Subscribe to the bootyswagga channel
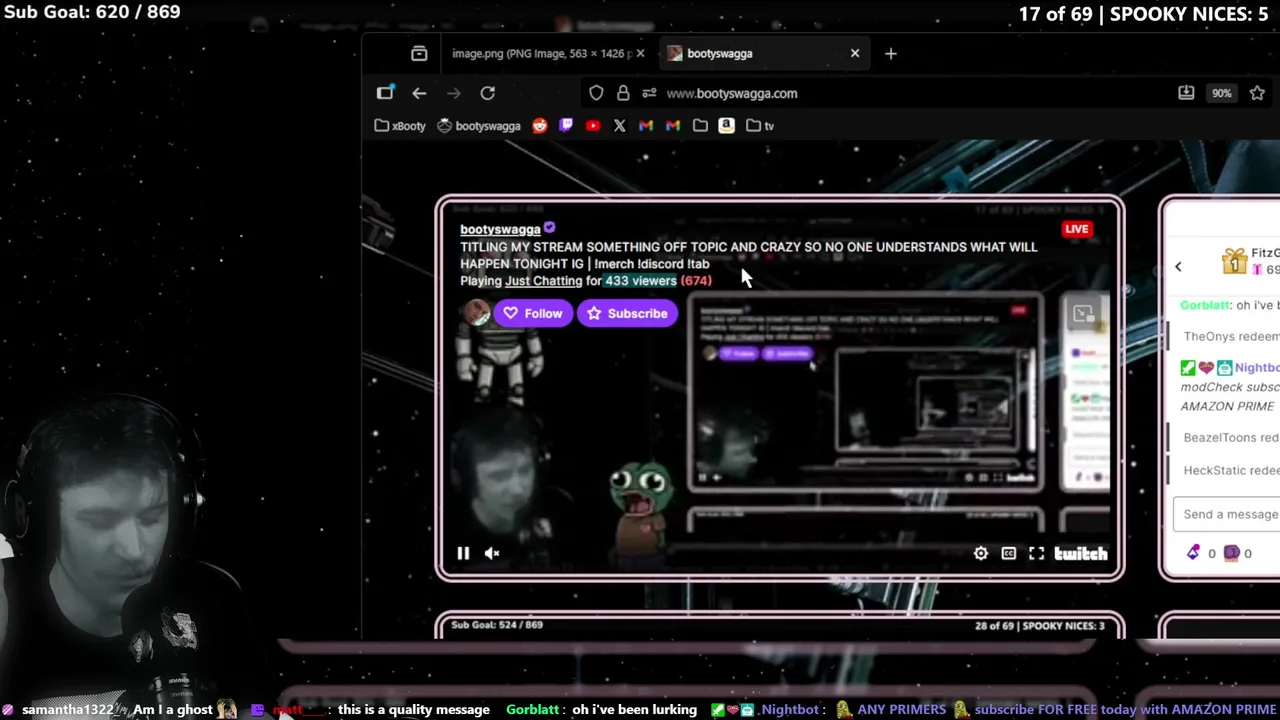 tap(627, 313)
